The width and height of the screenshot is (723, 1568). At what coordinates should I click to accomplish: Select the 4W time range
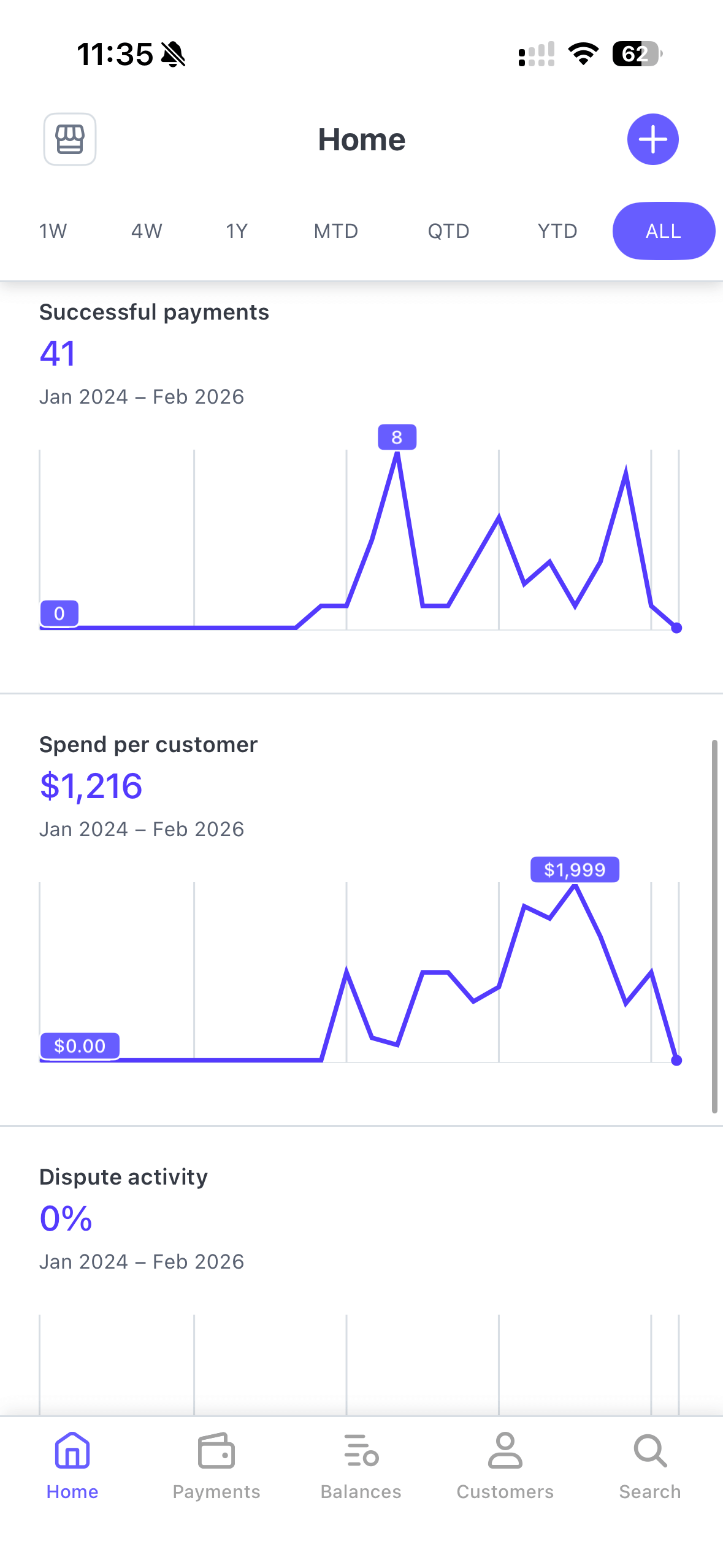tap(147, 231)
